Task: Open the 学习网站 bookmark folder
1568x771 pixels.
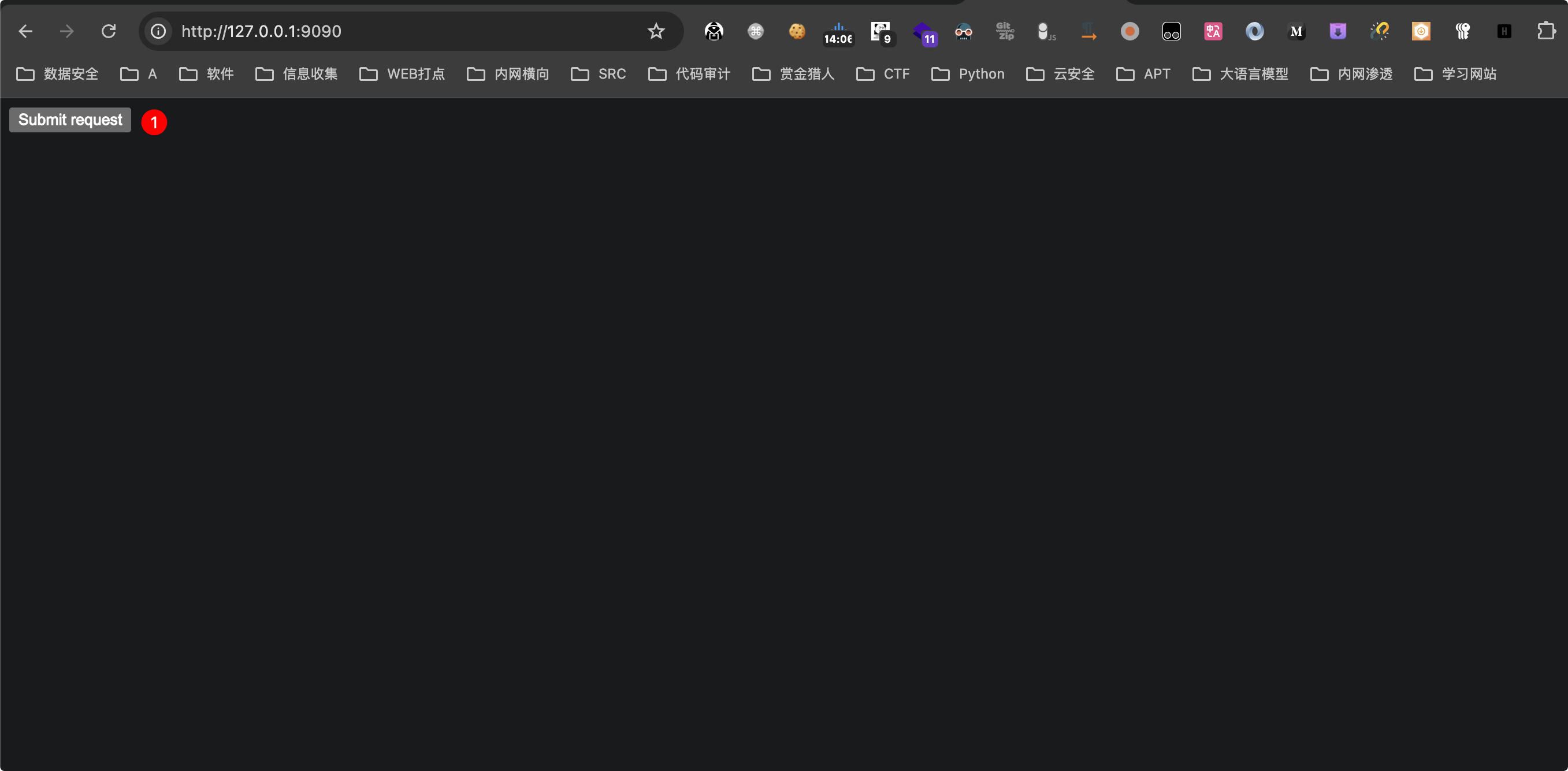Action: 1456,73
